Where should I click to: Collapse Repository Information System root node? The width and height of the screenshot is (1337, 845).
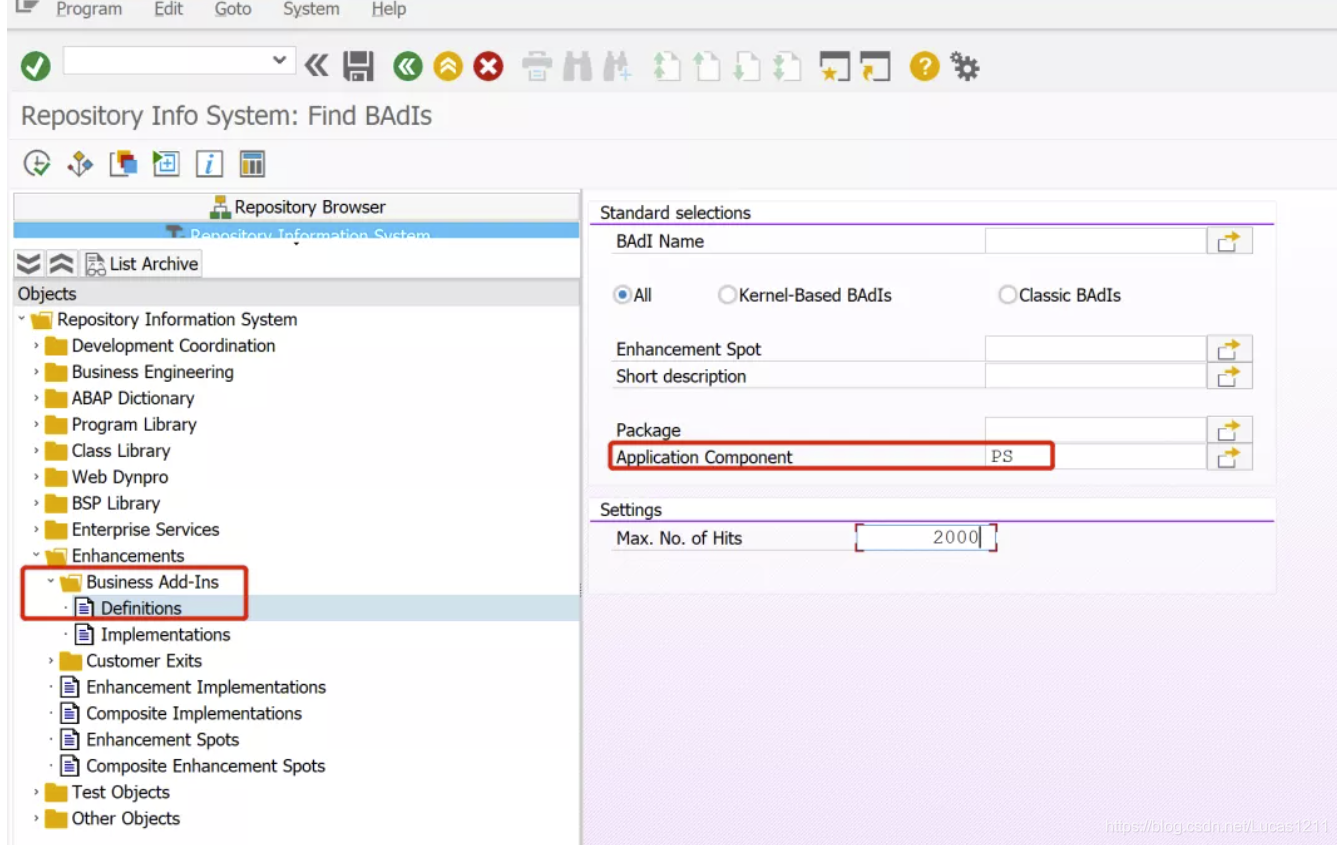[21, 319]
